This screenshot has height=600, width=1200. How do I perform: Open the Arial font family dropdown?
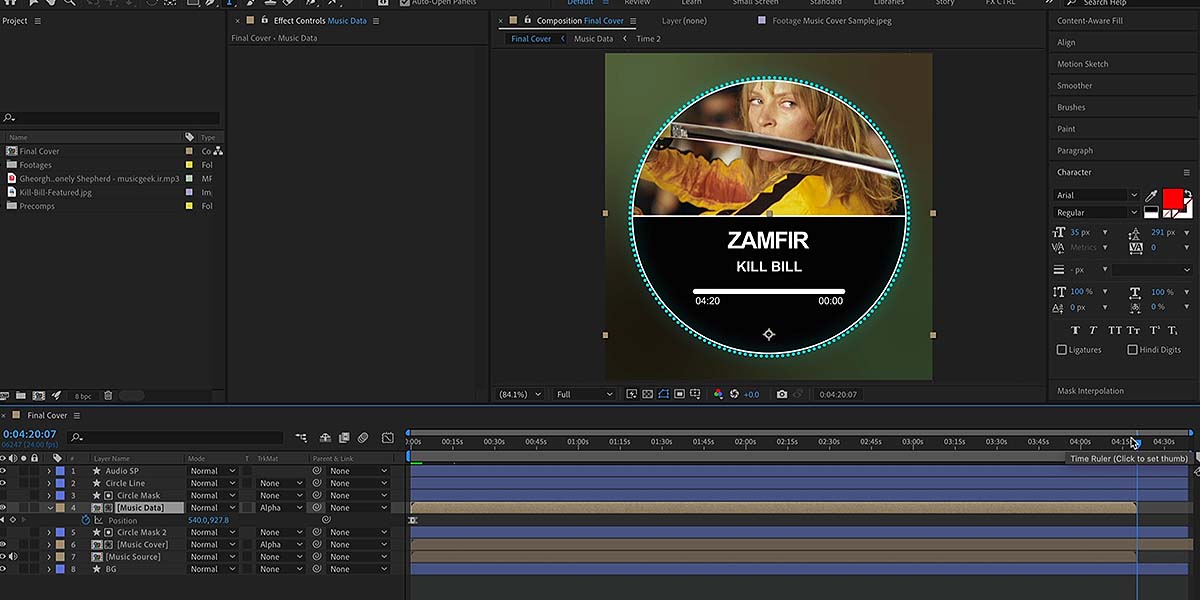[1097, 196]
